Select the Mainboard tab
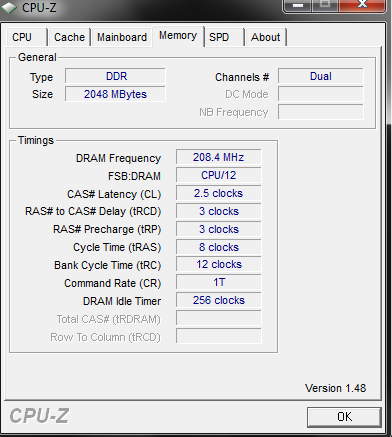Screen dimensions: 392x437 122,37
